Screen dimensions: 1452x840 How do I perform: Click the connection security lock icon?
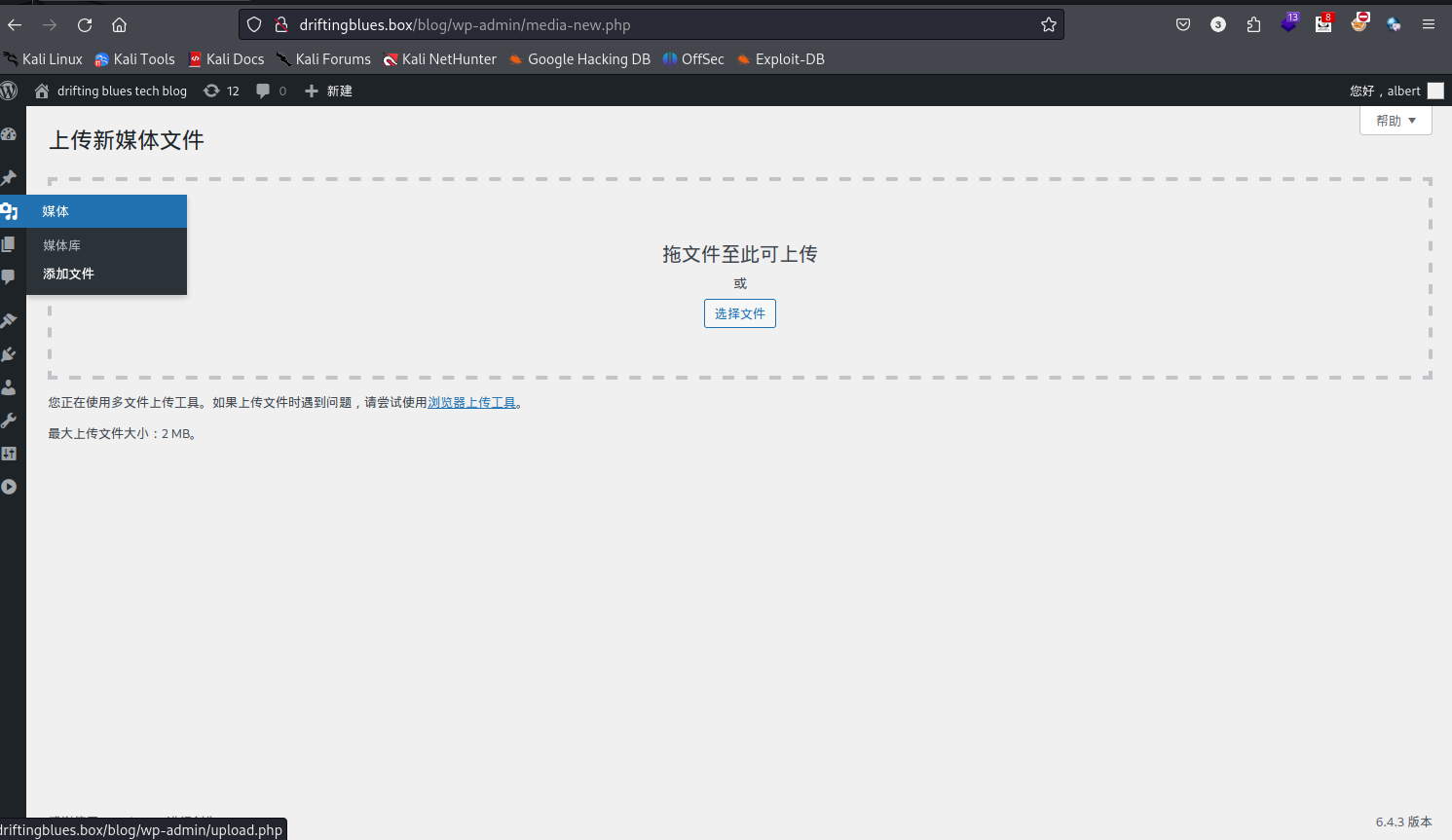click(281, 24)
